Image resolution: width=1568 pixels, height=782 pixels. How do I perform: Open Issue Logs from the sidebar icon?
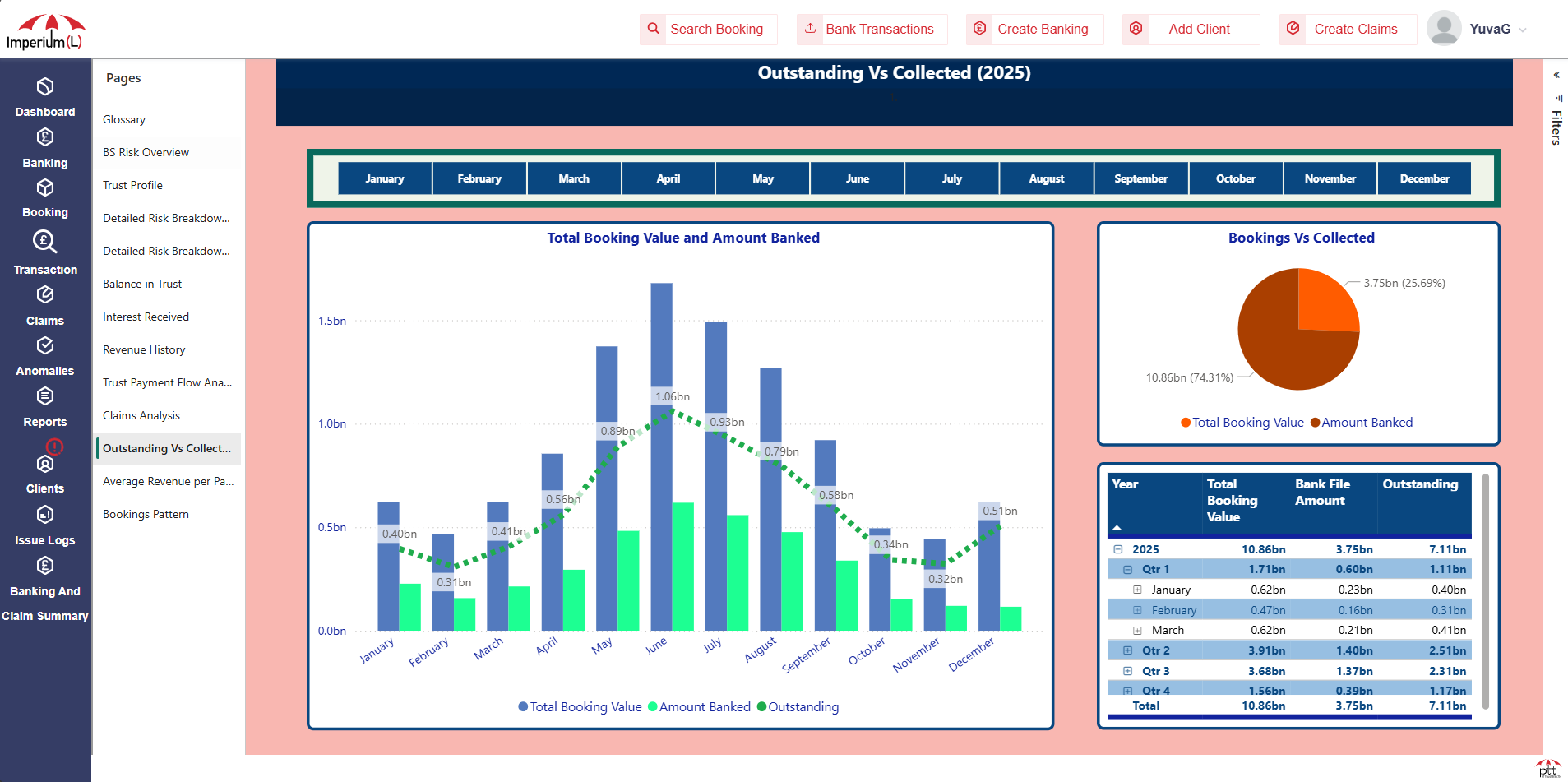pyautogui.click(x=45, y=515)
